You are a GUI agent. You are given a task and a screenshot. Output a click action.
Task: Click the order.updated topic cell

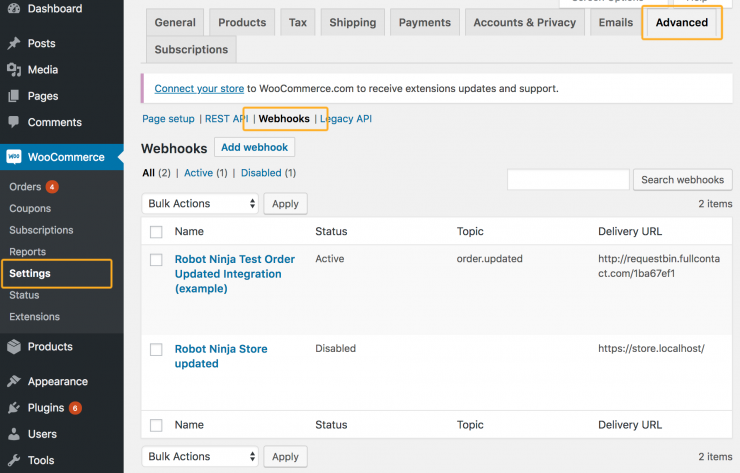click(x=489, y=259)
